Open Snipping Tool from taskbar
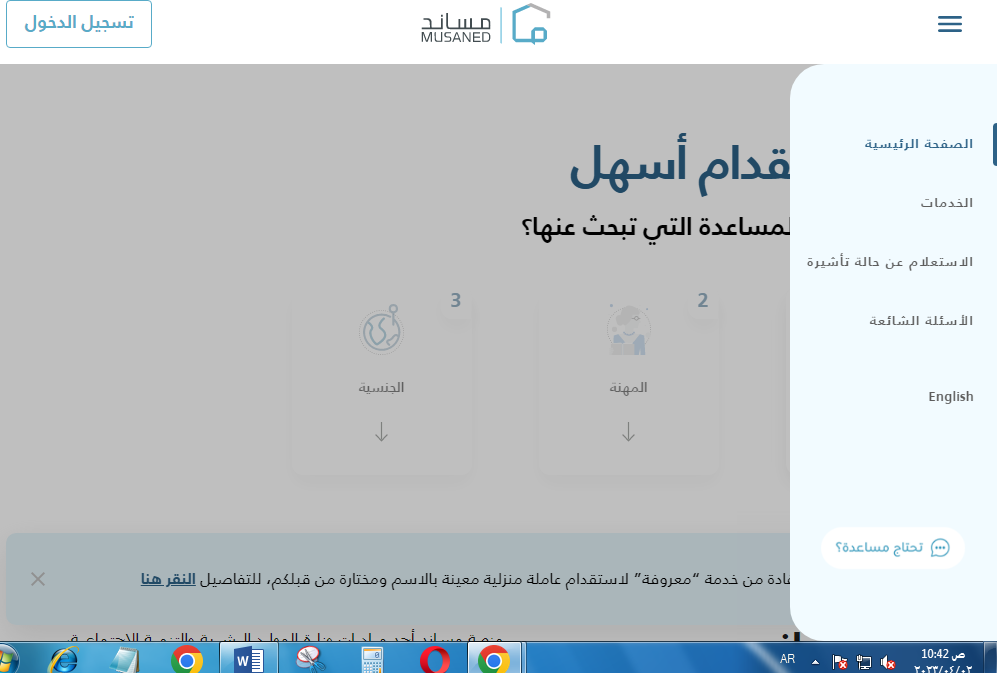This screenshot has height=673, width=997. tap(310, 659)
